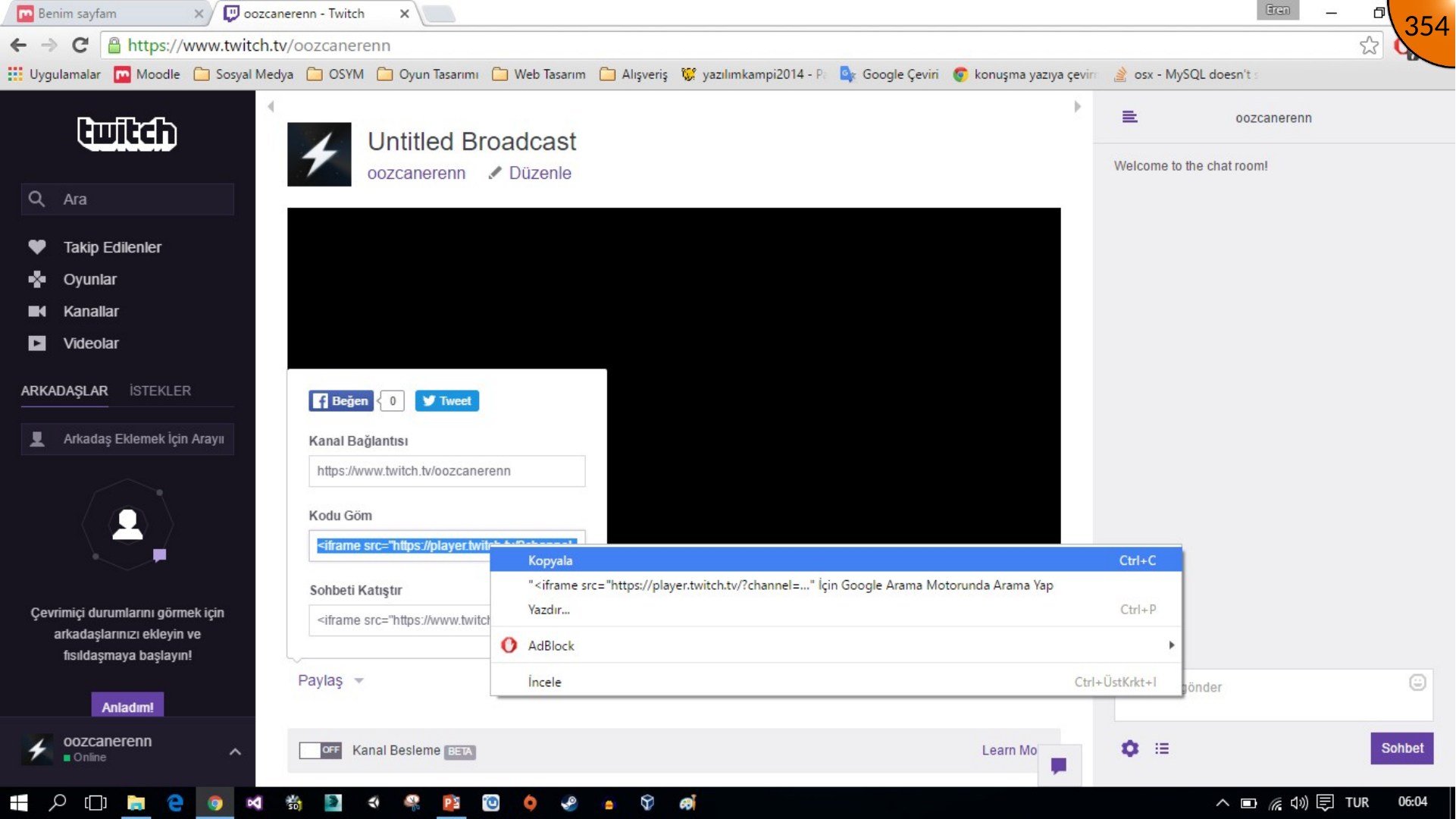This screenshot has width=1456, height=819.
Task: Open the emoticon picker in chat
Action: coord(1417,682)
